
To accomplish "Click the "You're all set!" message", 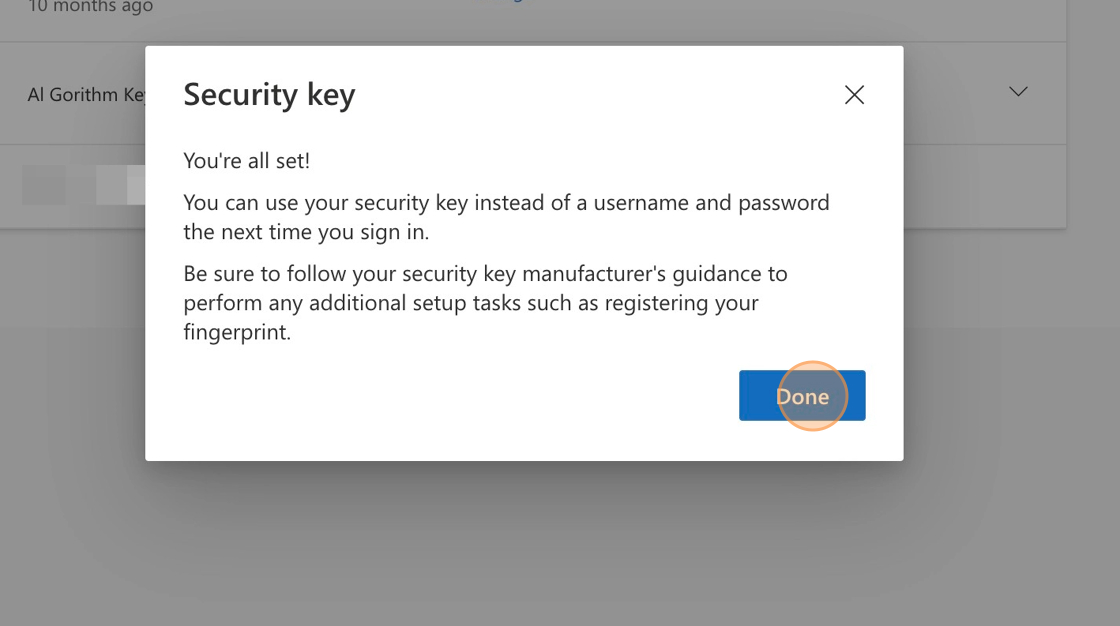I will click(x=247, y=161).
